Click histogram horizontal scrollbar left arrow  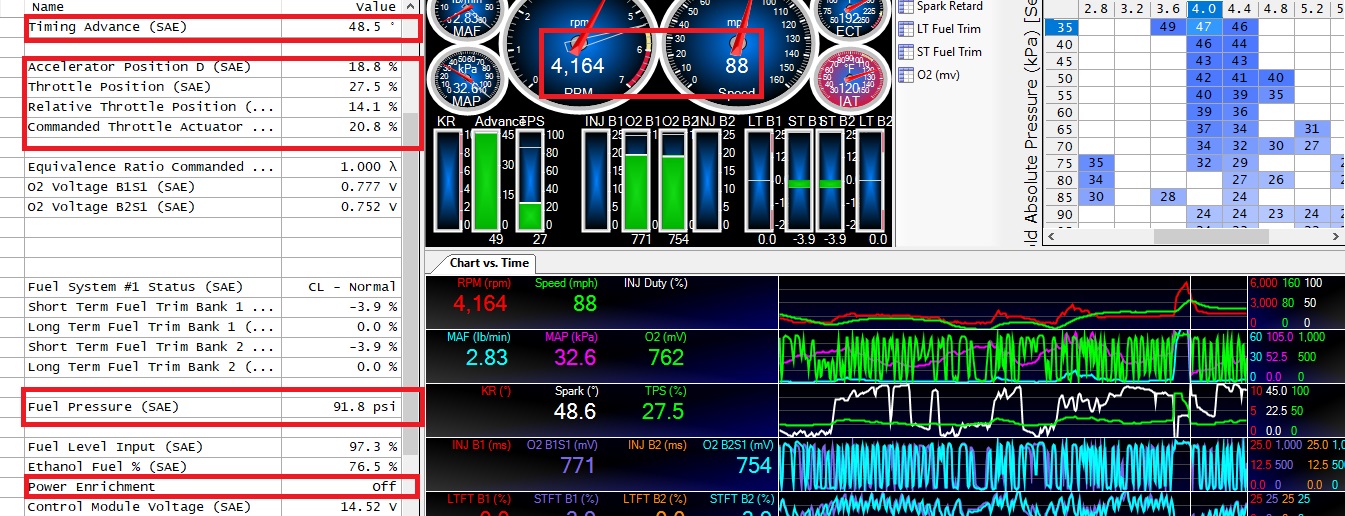click(1053, 237)
